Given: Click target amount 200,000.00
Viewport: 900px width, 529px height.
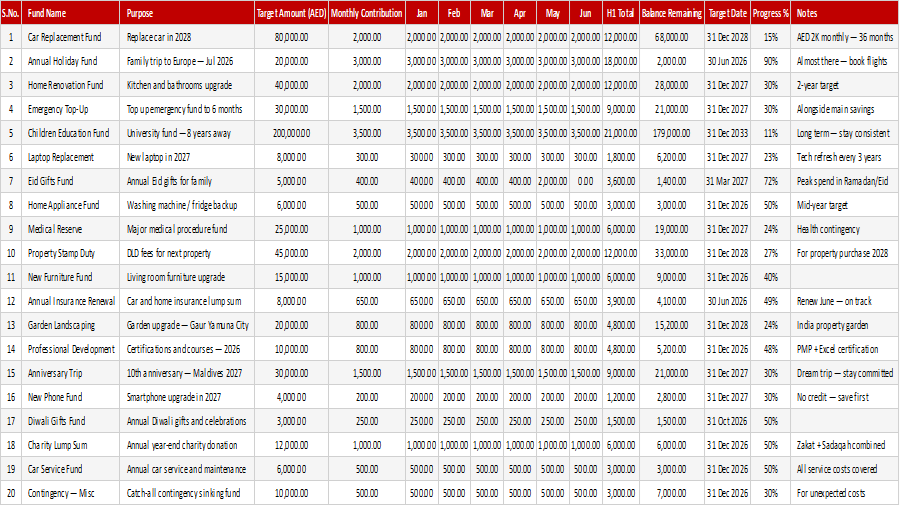Looking at the screenshot, I should (291, 134).
